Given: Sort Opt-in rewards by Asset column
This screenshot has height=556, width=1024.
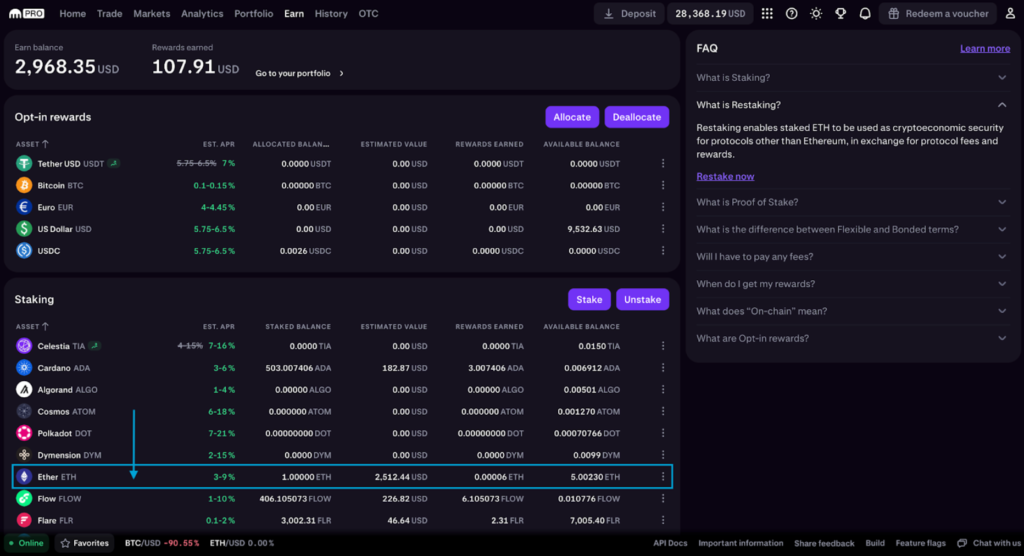Looking at the screenshot, I should pyautogui.click(x=32, y=144).
